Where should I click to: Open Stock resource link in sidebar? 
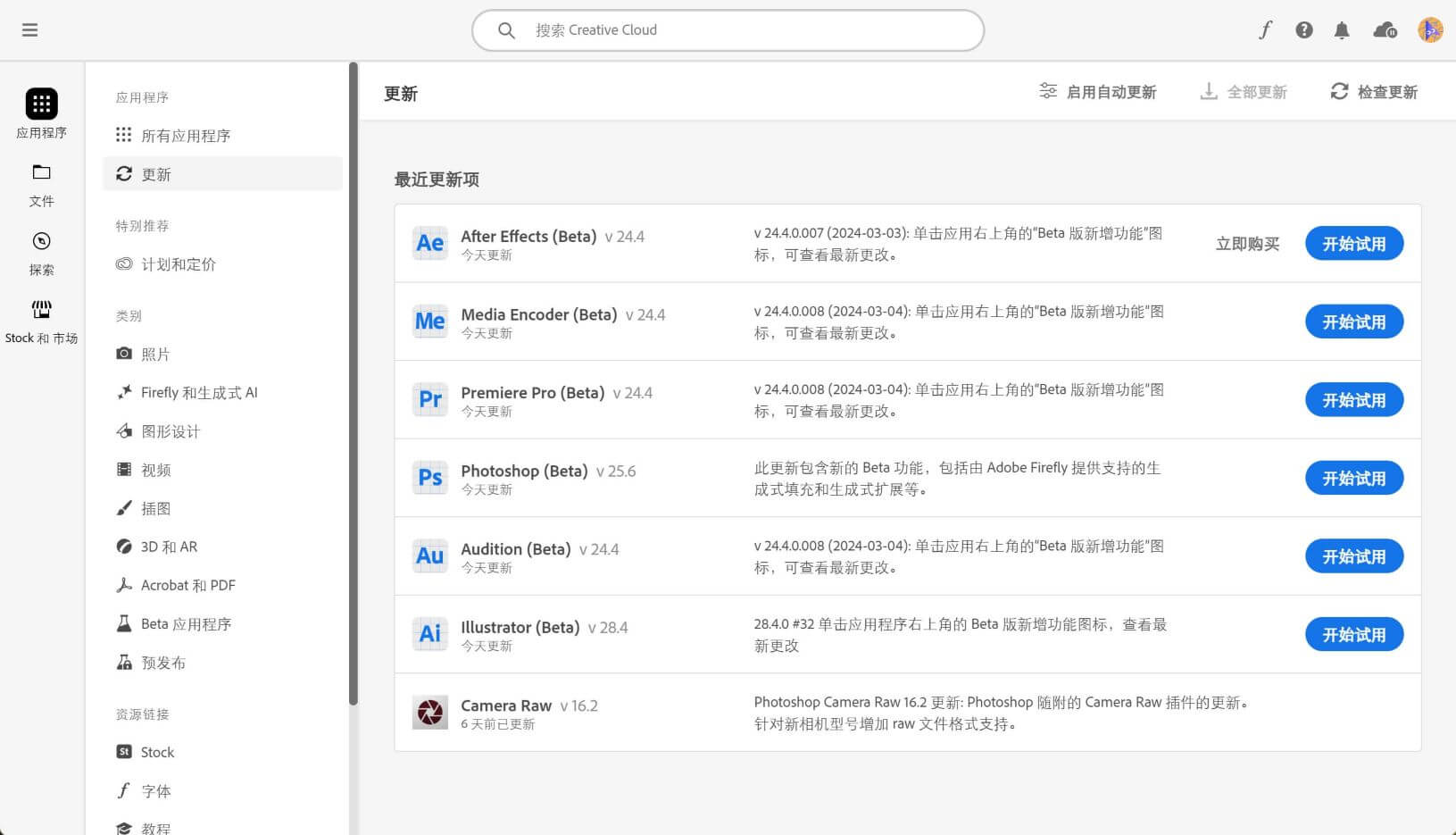(222, 752)
